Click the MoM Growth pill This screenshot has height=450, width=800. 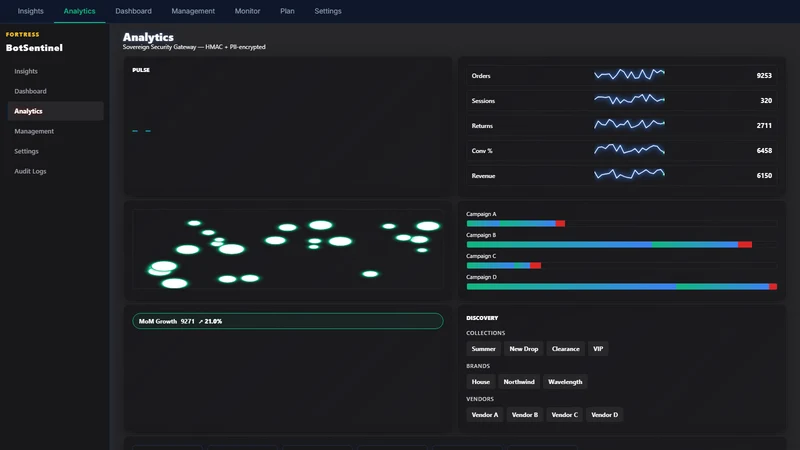288,321
